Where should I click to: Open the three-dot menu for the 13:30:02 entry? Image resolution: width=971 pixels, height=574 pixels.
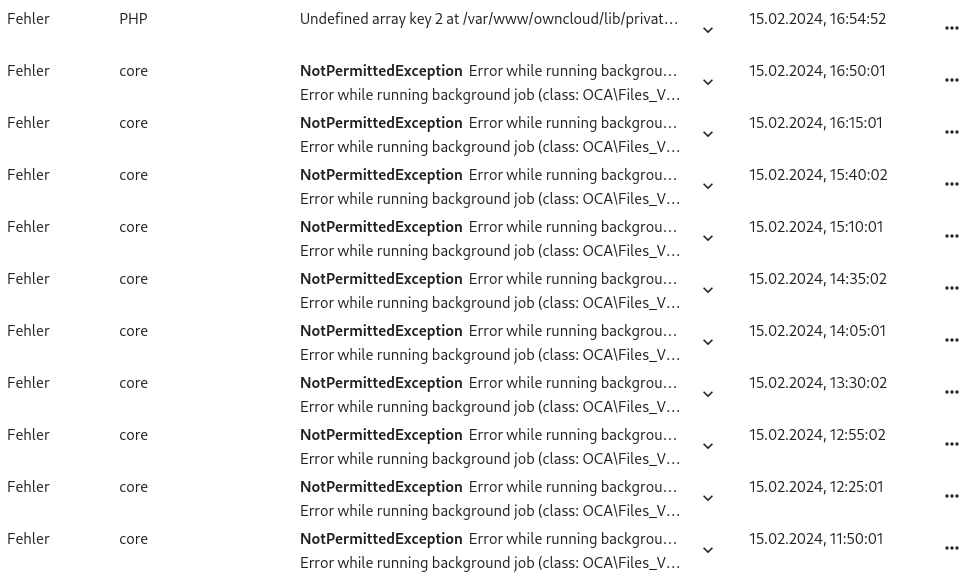click(x=952, y=393)
